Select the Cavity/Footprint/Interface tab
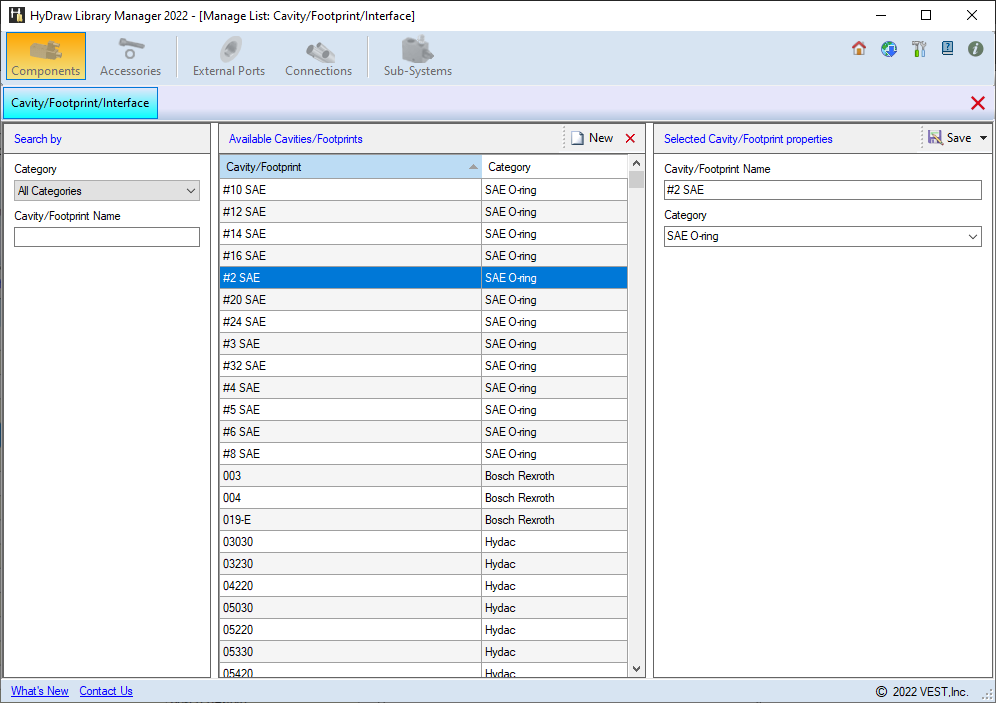996x703 pixels. pos(81,103)
